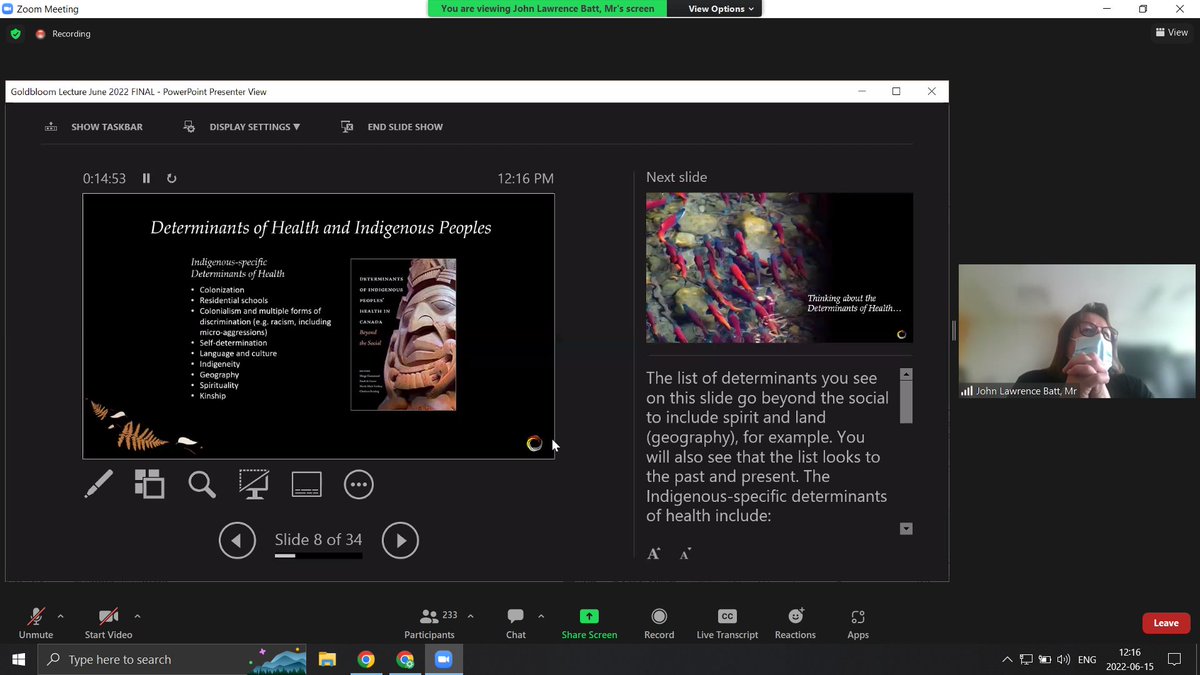Click the green encryption shield icon

[x=15, y=33]
